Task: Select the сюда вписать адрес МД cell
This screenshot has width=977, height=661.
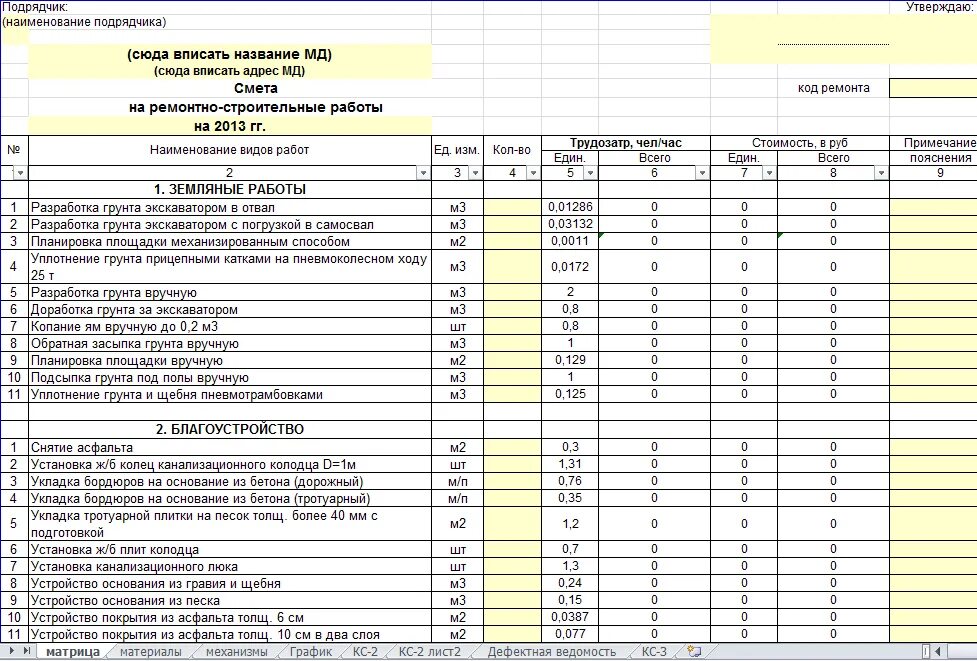Action: click(230, 71)
